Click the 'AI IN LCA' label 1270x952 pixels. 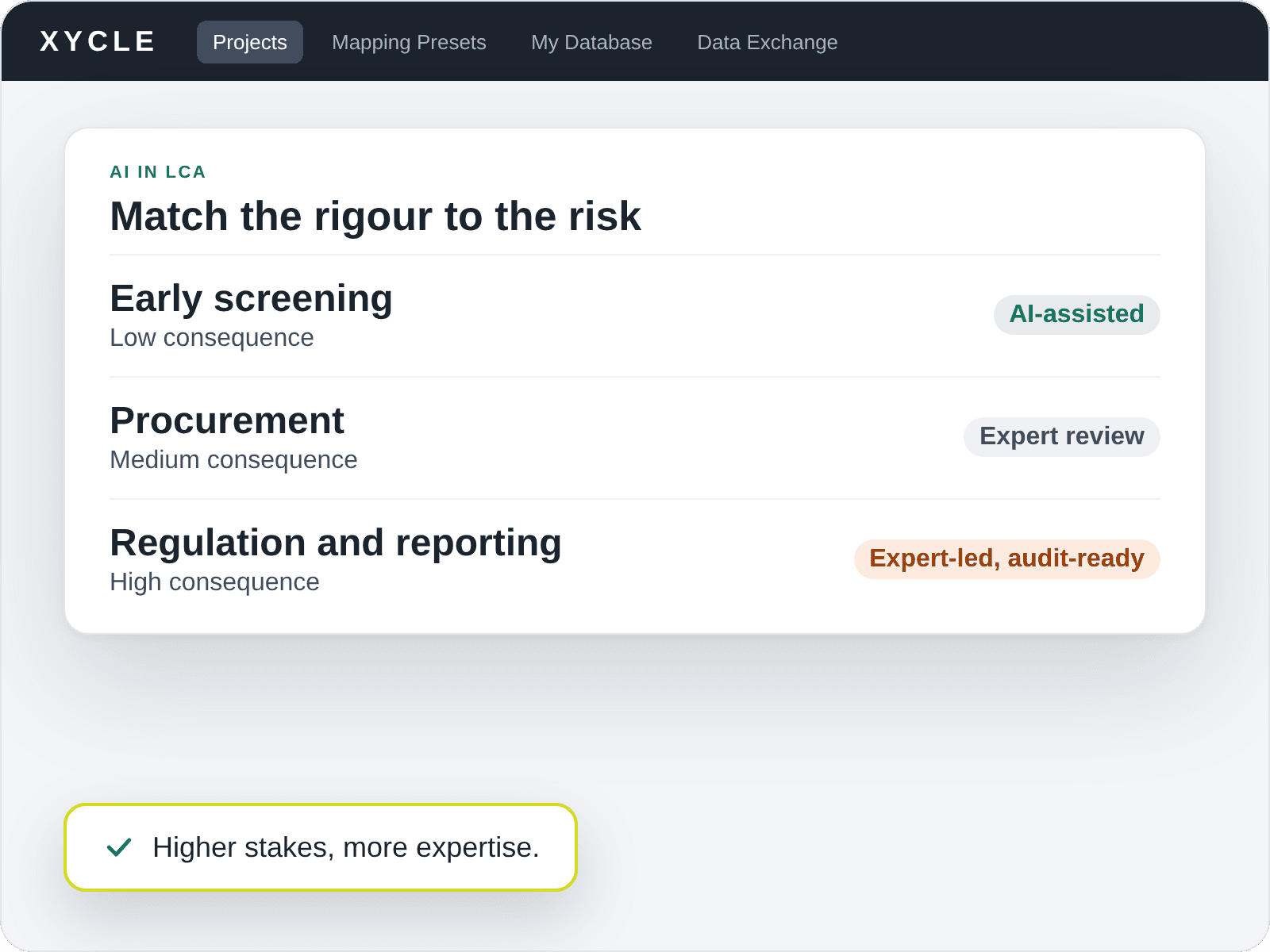[158, 172]
